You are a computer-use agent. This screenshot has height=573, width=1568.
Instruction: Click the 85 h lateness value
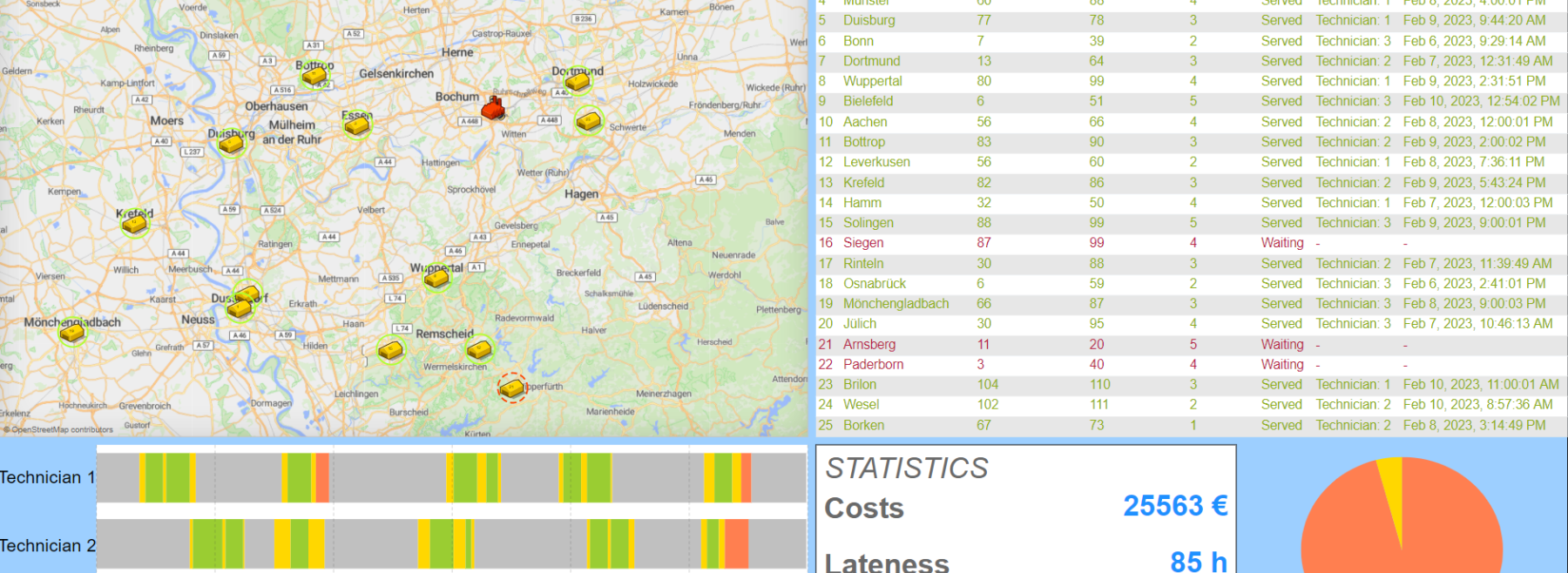tap(1199, 562)
